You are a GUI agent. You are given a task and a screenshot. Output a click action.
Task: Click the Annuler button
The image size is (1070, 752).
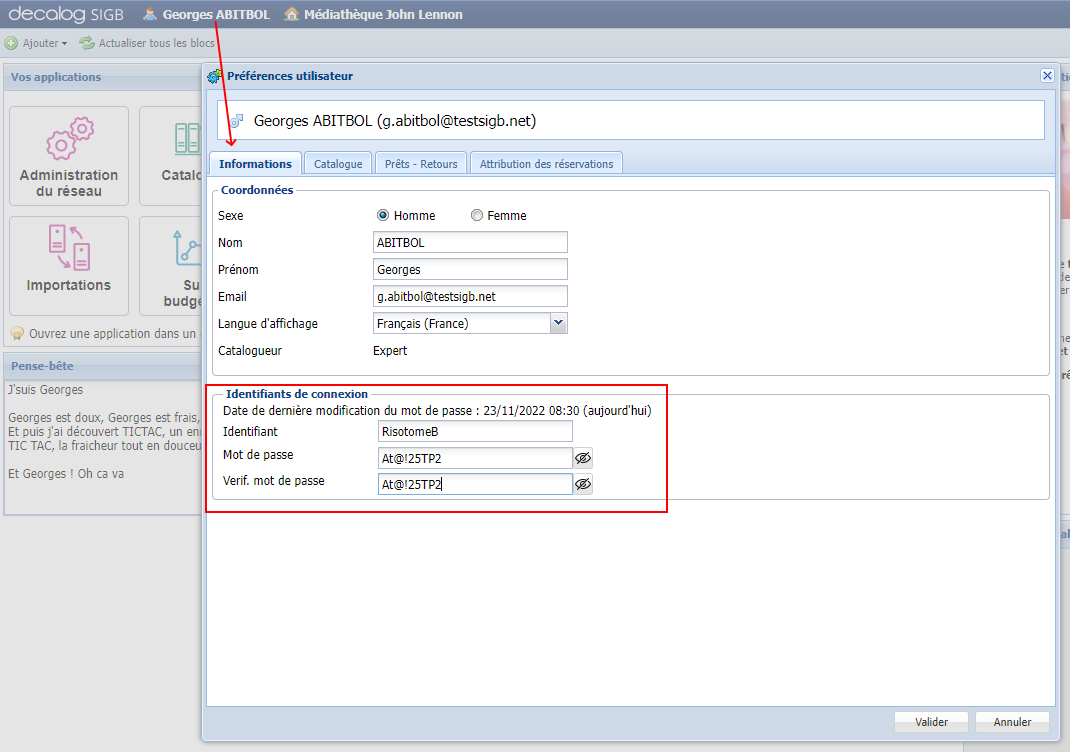pos(1012,722)
